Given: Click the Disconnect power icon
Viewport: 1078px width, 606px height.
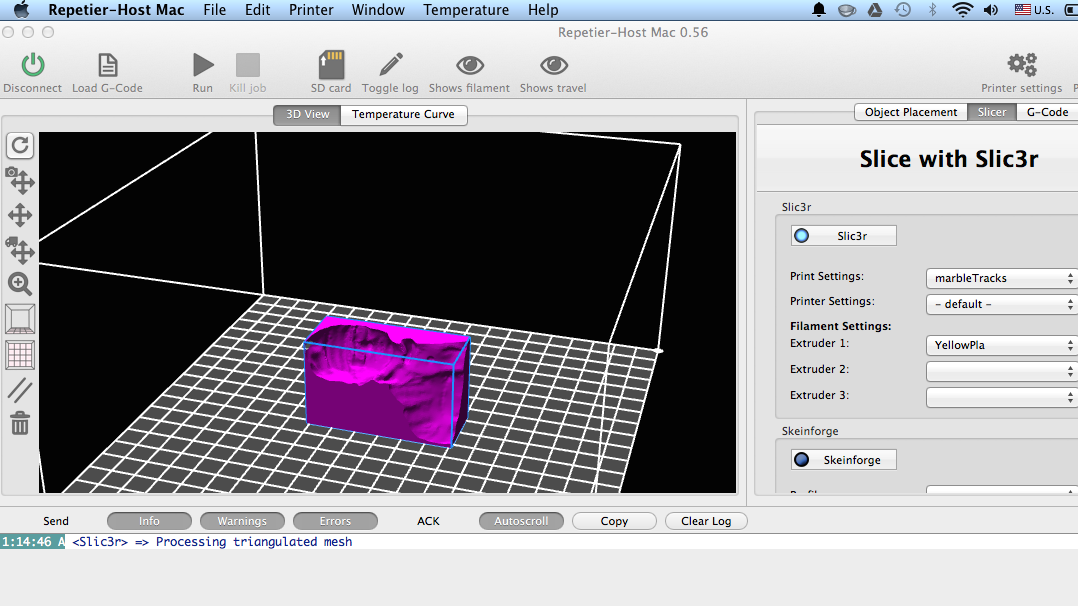Looking at the screenshot, I should [32, 65].
